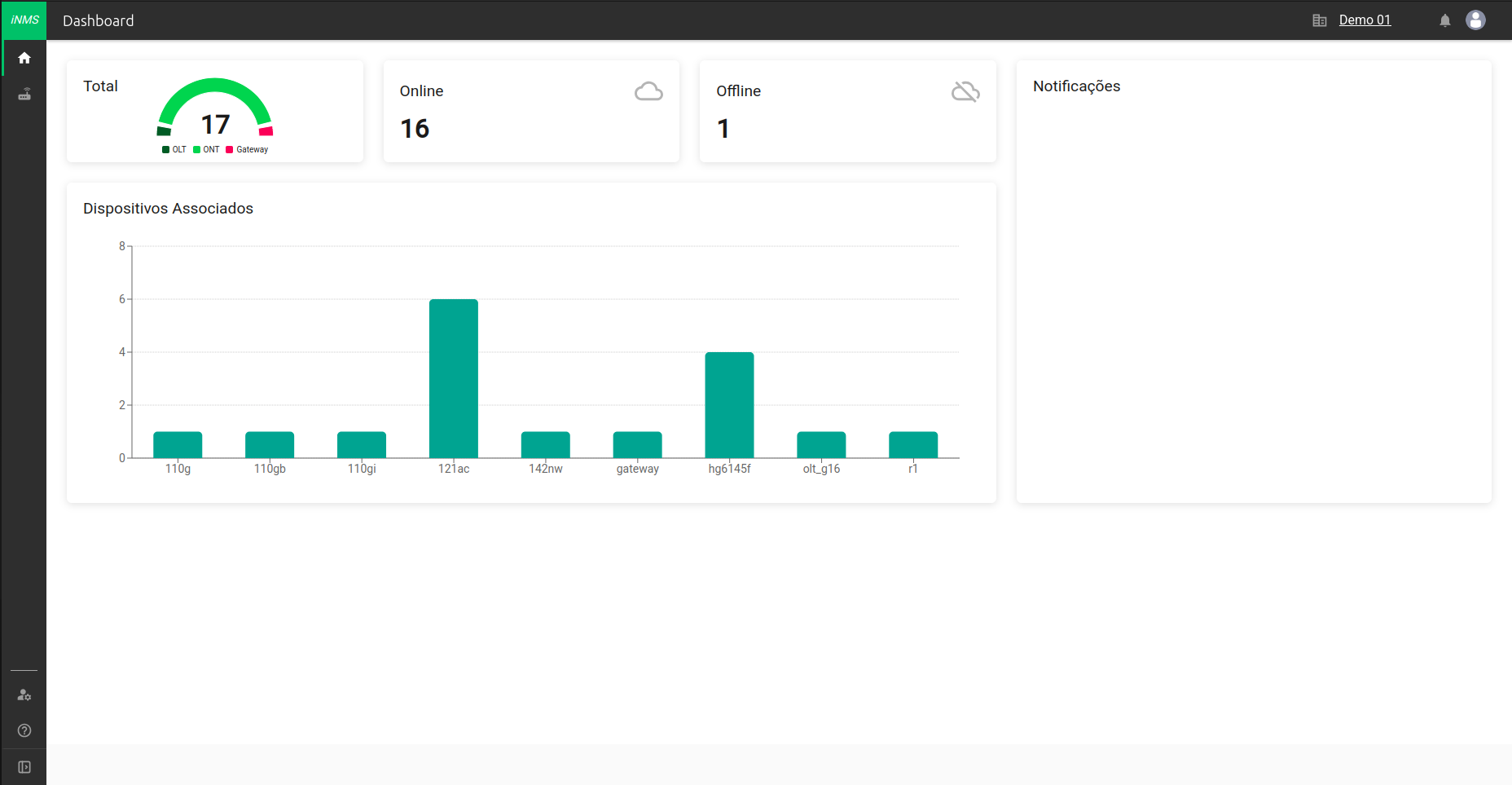Open the Online card value 16
The height and width of the screenshot is (785, 1512).
tap(415, 129)
